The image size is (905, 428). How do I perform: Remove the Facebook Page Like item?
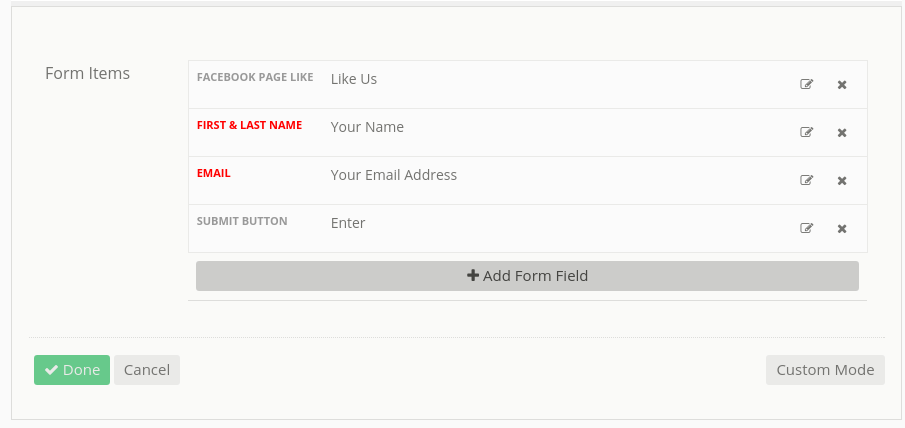tap(842, 85)
